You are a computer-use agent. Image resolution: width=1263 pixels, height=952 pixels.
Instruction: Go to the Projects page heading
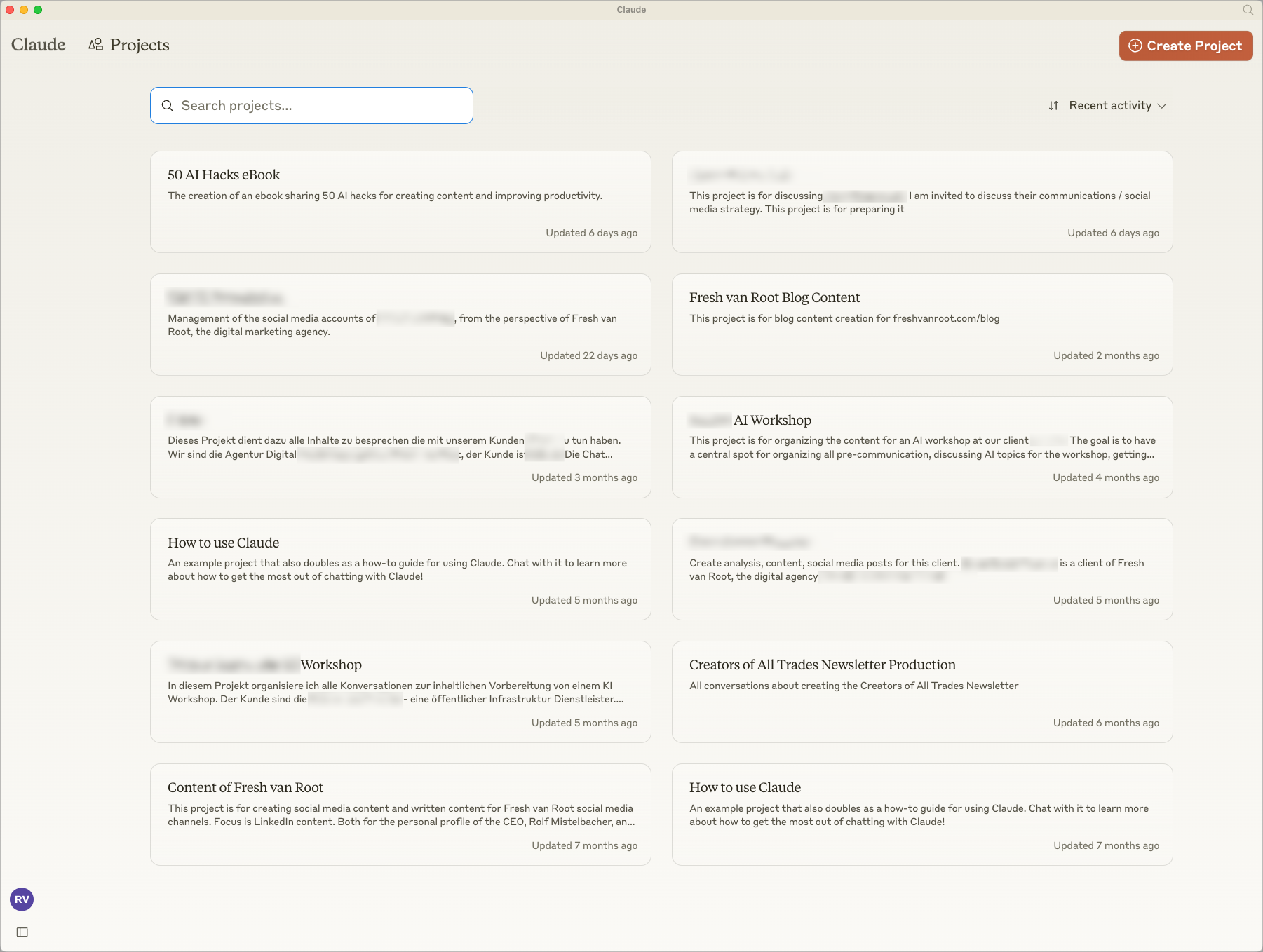click(x=140, y=45)
